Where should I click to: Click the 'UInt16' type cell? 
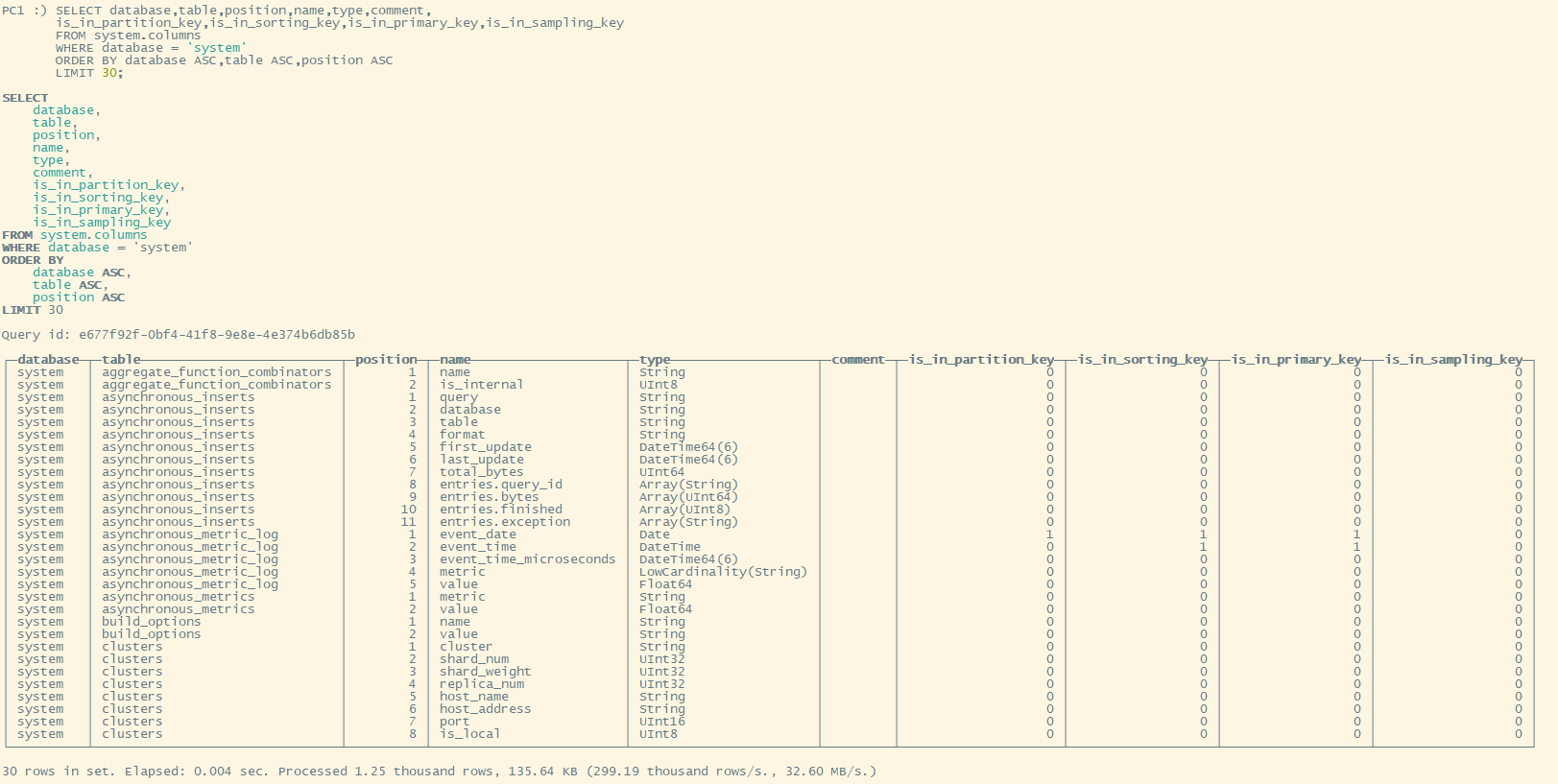662,722
